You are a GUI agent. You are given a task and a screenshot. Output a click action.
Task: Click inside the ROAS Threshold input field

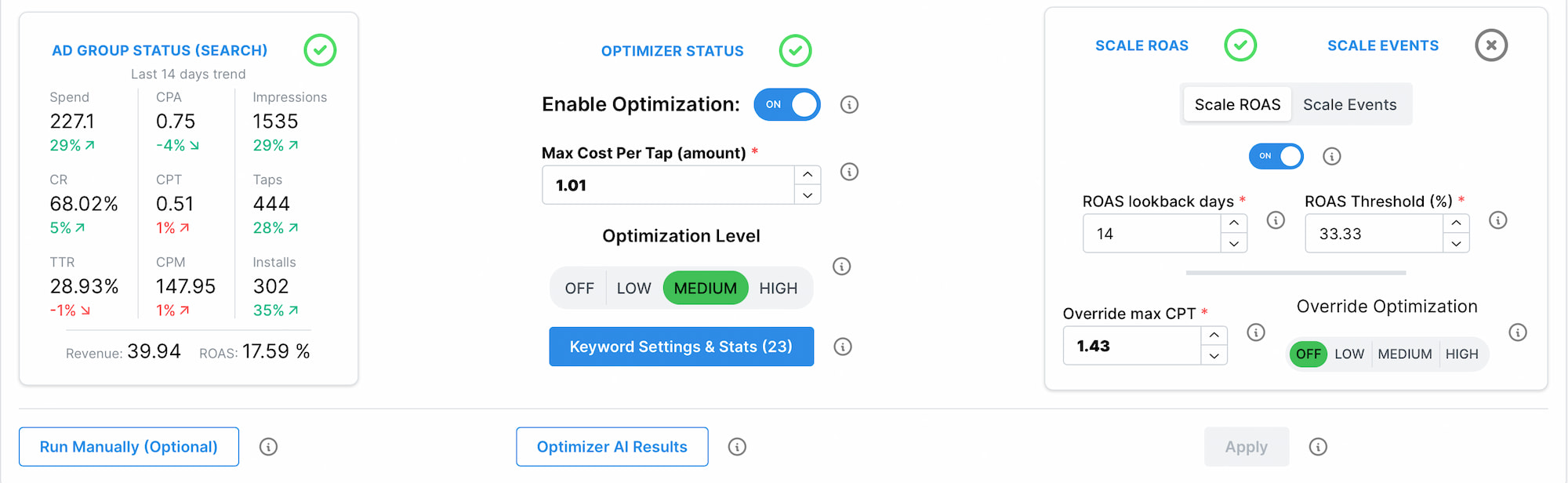pyautogui.click(x=1376, y=233)
